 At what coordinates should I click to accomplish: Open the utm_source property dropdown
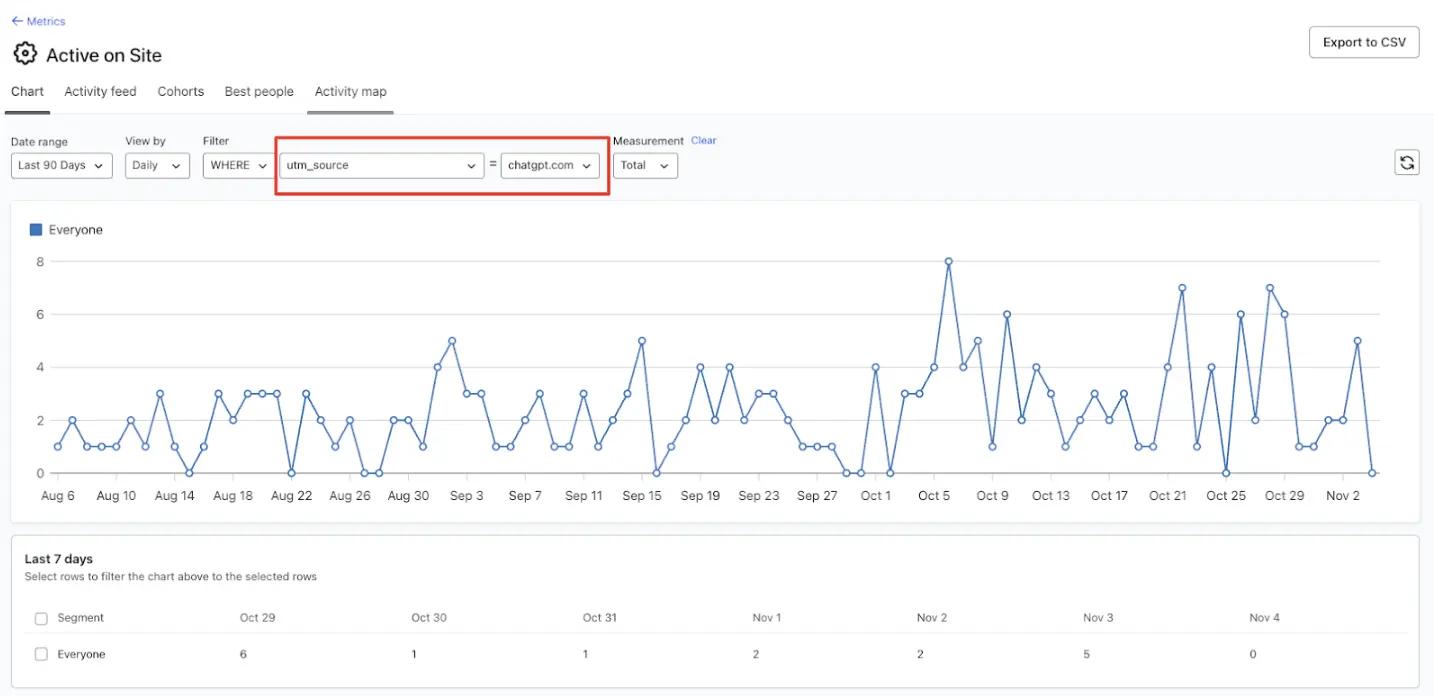pos(380,165)
